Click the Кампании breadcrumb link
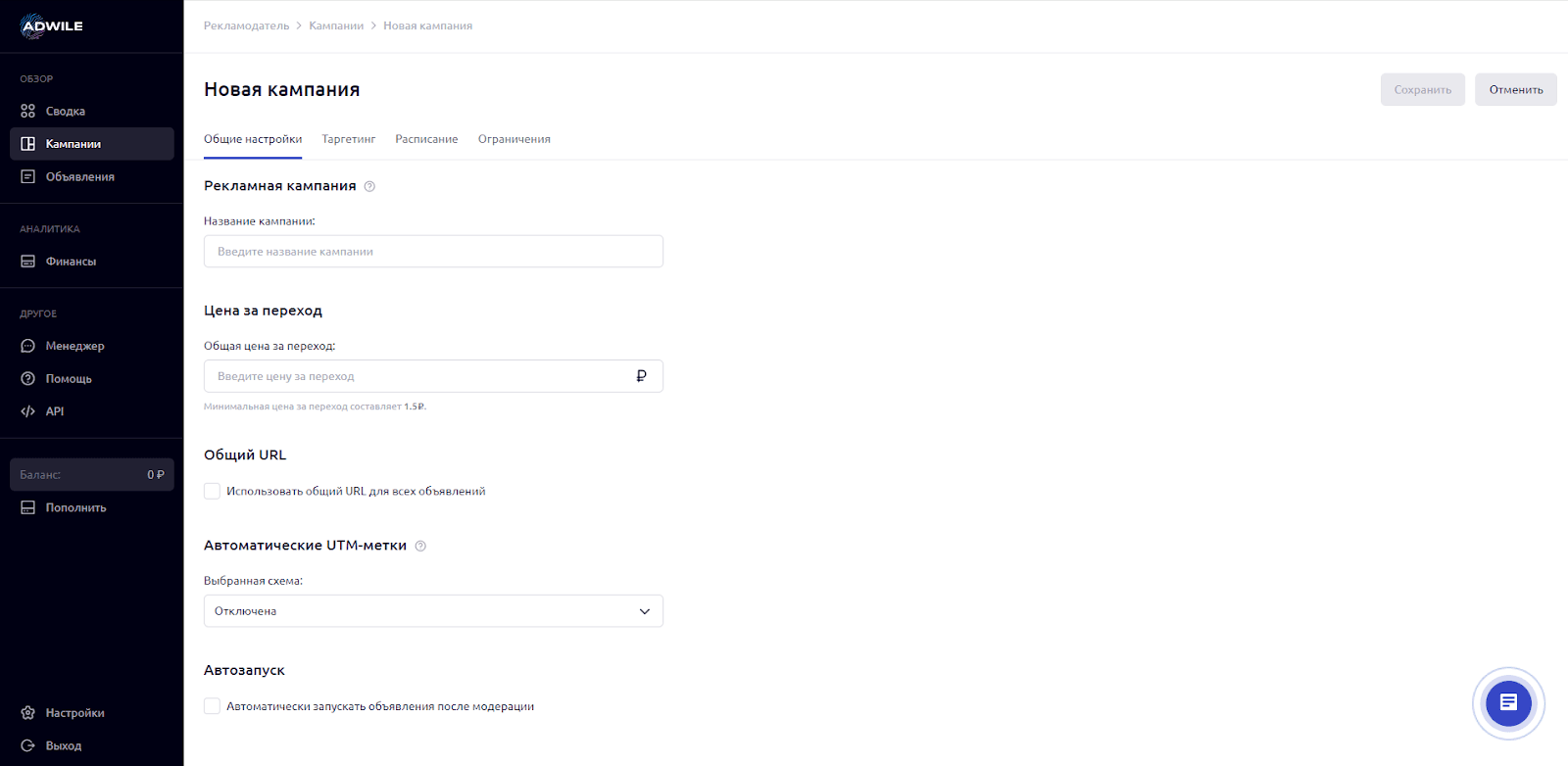Screen dimensions: 1568x766 tap(336, 25)
